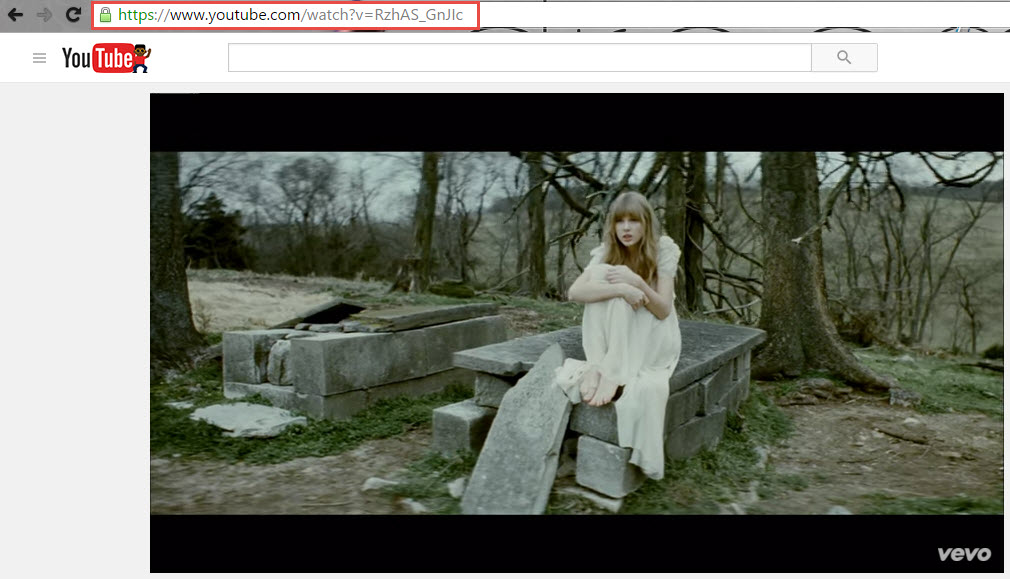Reload the page with the refresh icon

[x=73, y=14]
